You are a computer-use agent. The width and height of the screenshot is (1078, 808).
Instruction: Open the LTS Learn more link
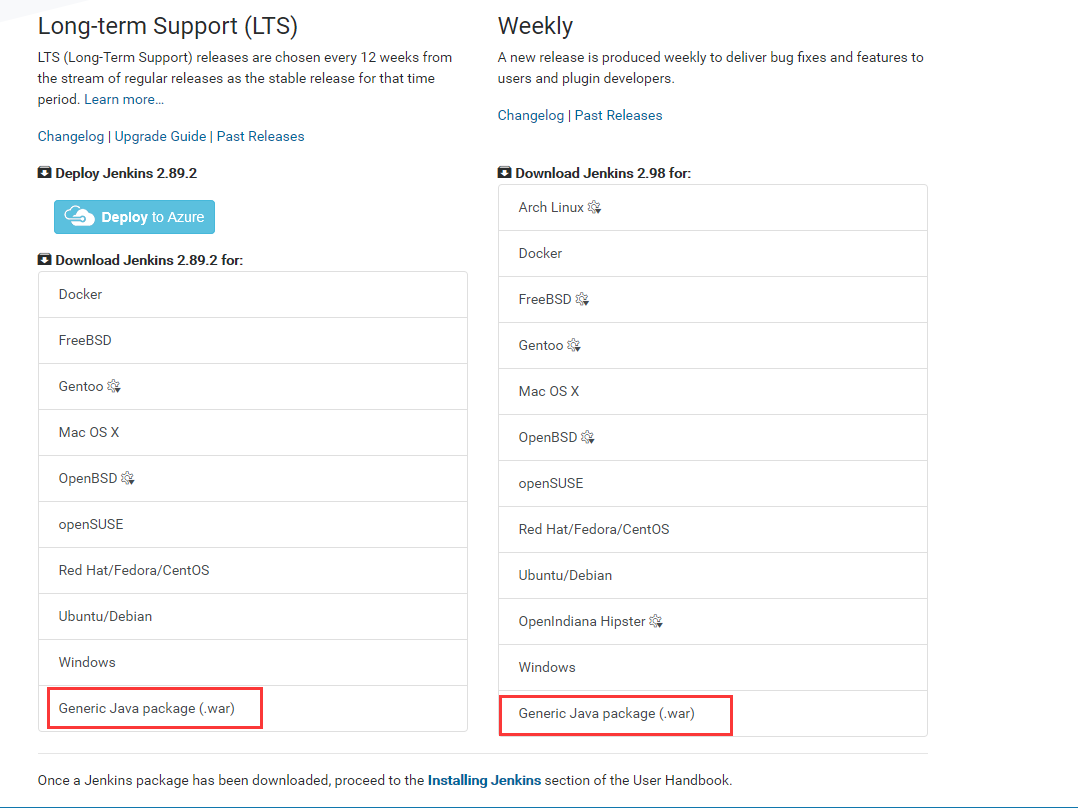click(x=124, y=99)
